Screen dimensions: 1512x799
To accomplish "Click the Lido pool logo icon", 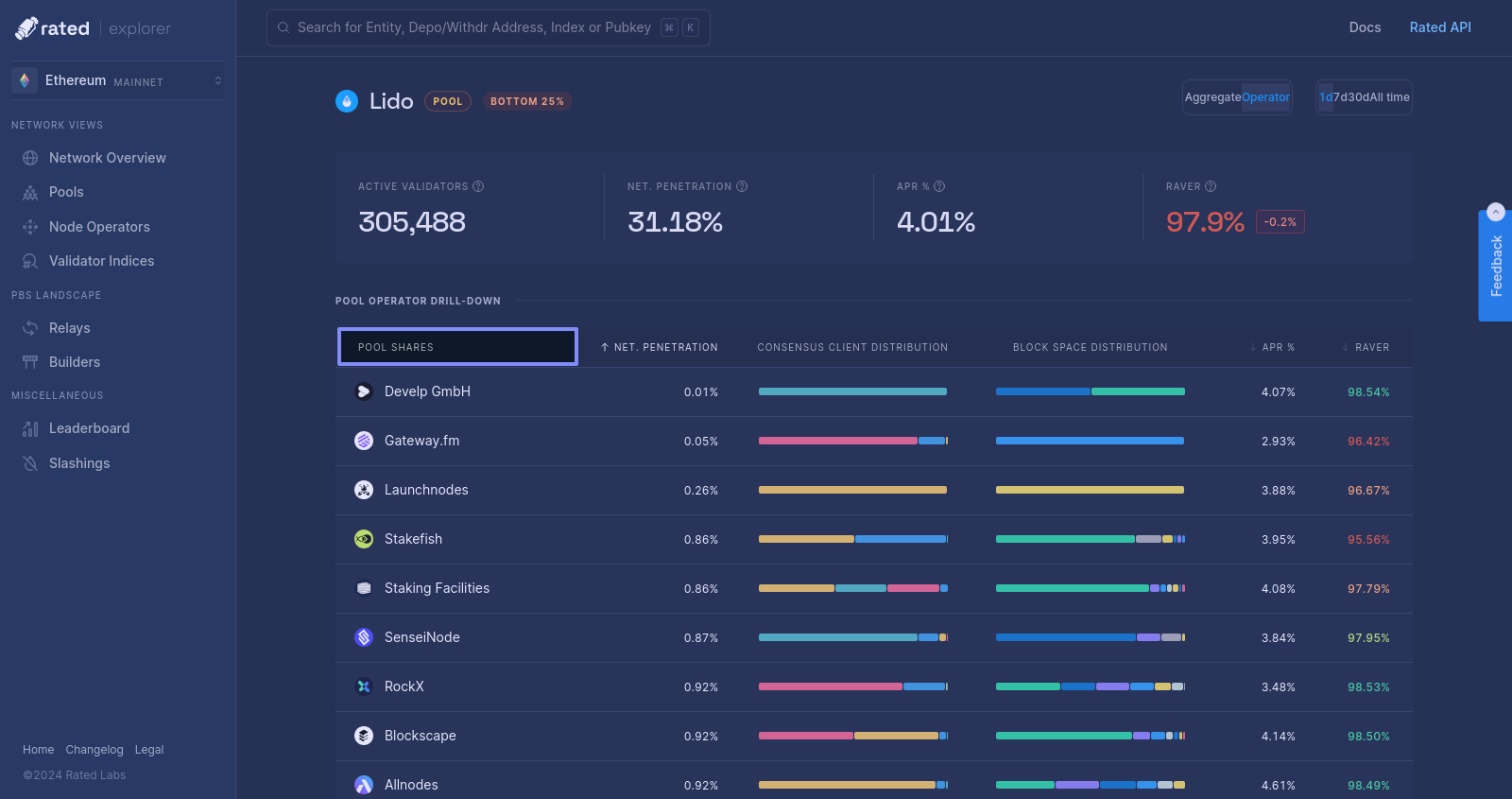I will coord(347,101).
